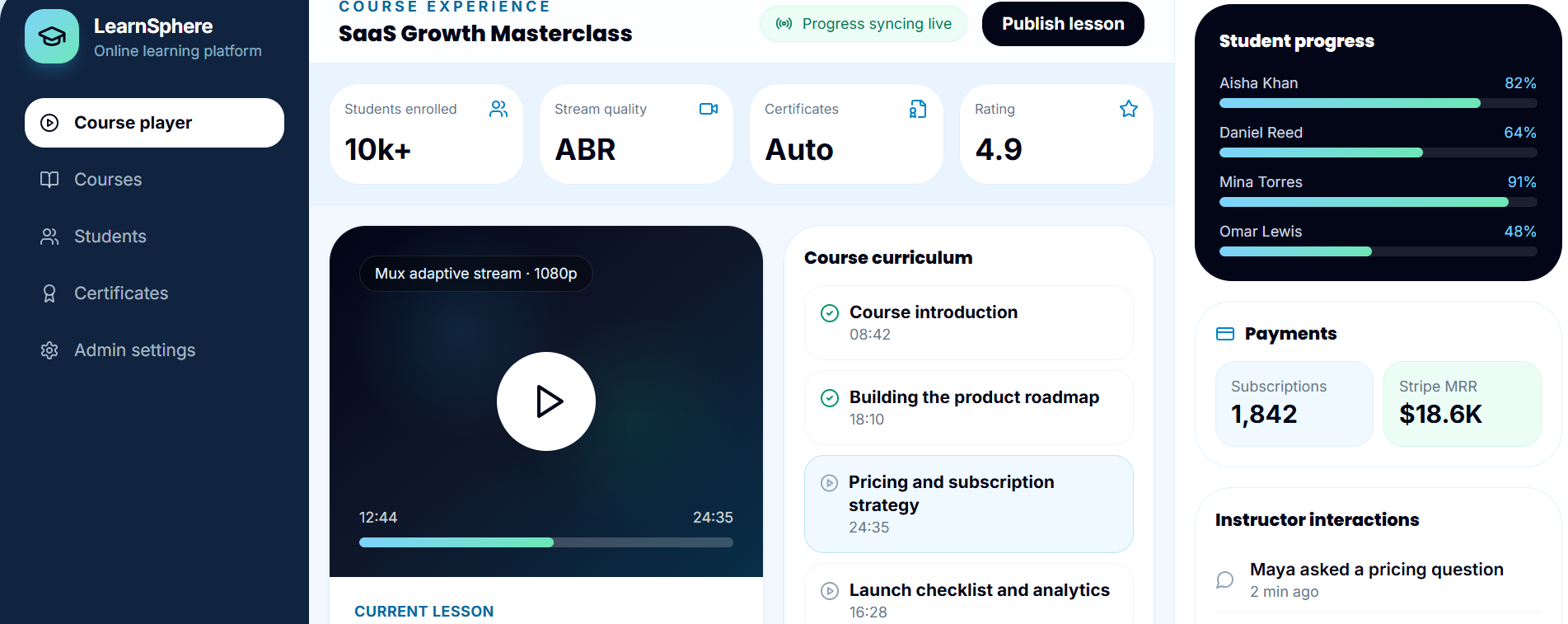Click the Progress syncing live badge
Screen dimensions: 1568x624
(x=864, y=24)
